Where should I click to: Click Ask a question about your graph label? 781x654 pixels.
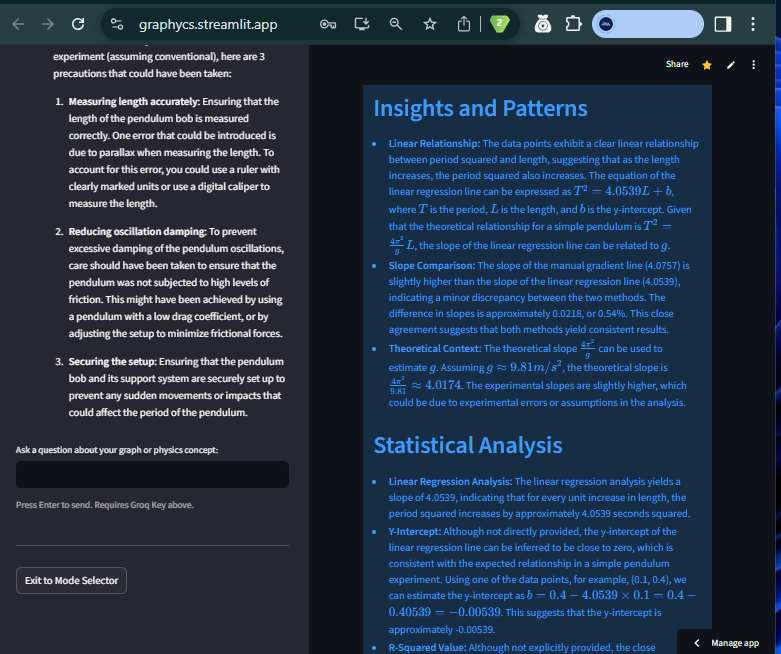(117, 450)
